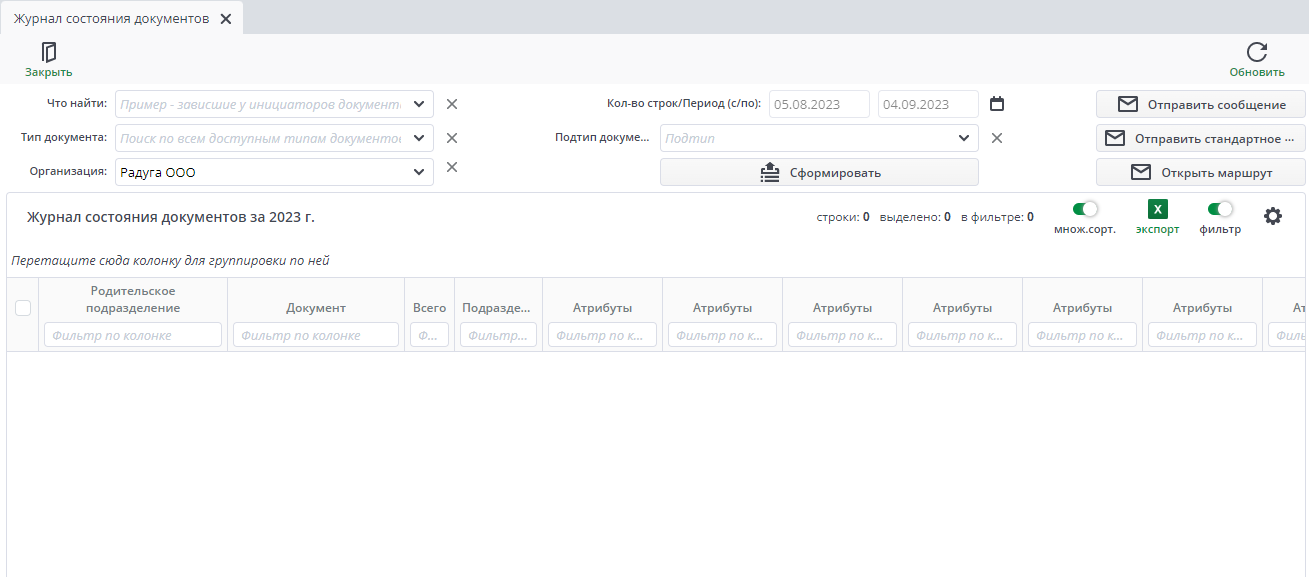Check the select-all rows checkbox in header

pos(23,308)
